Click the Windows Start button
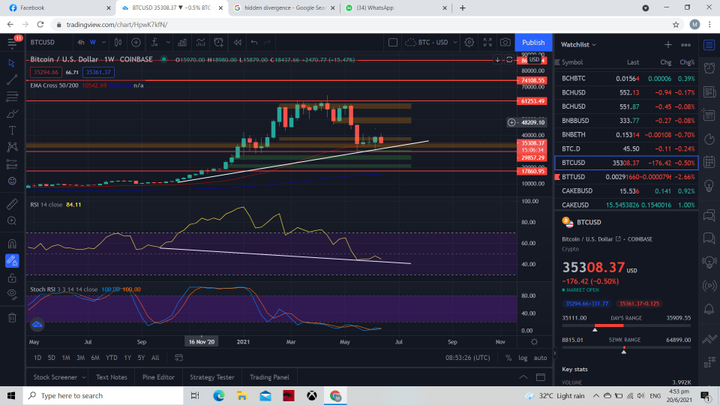Screen dimensions: 720x405 point(11,395)
